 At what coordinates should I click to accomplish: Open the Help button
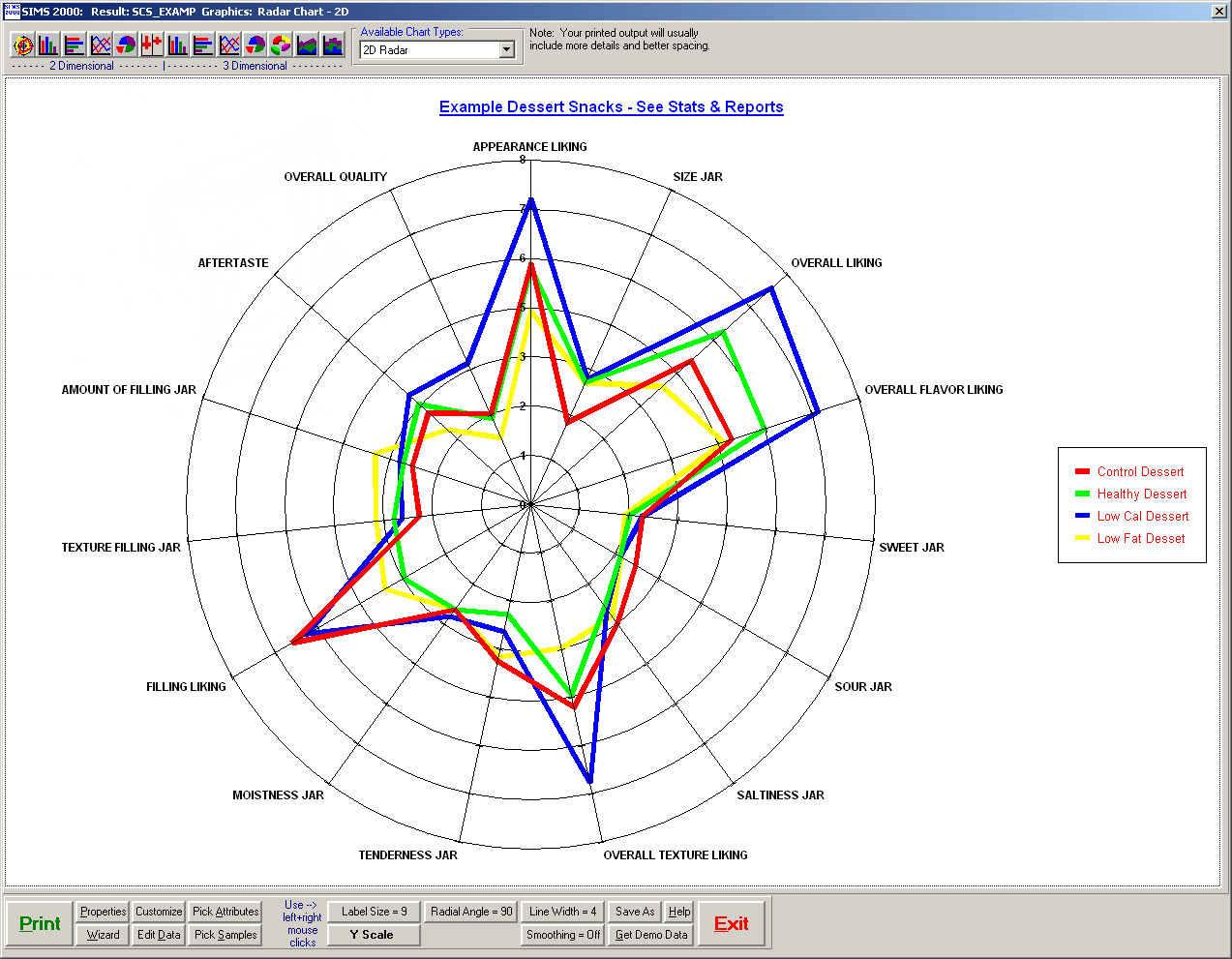[679, 912]
